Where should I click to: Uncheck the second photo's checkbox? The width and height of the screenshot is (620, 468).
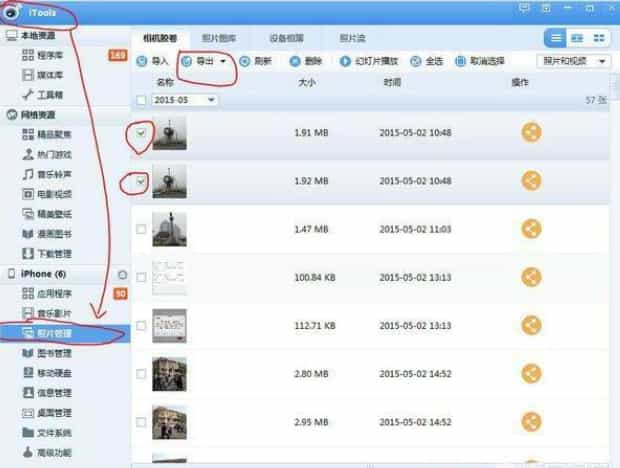[141, 181]
